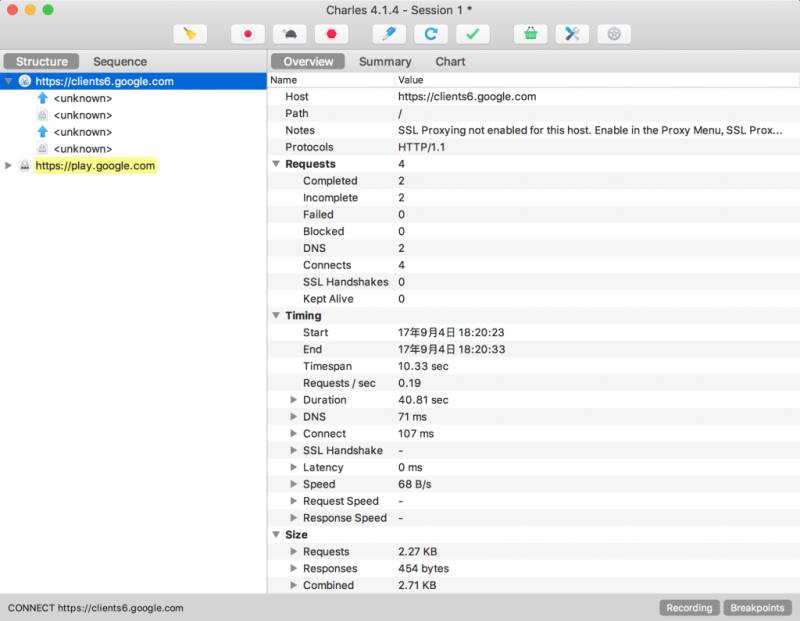Select the https://play.google.com tree row
Screen dimensions: 800x621
pos(133,165)
